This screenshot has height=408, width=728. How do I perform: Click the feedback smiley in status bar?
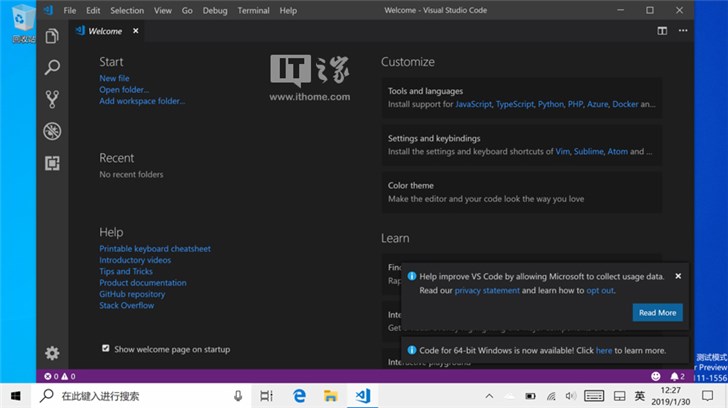click(x=656, y=376)
